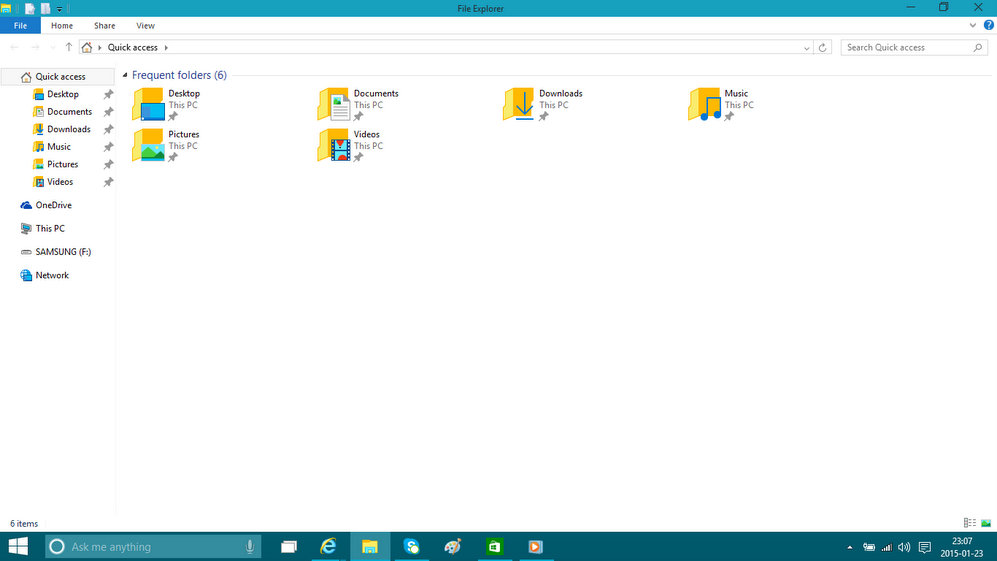Refresh the current folder view
This screenshot has height=561, width=997.
tap(823, 47)
